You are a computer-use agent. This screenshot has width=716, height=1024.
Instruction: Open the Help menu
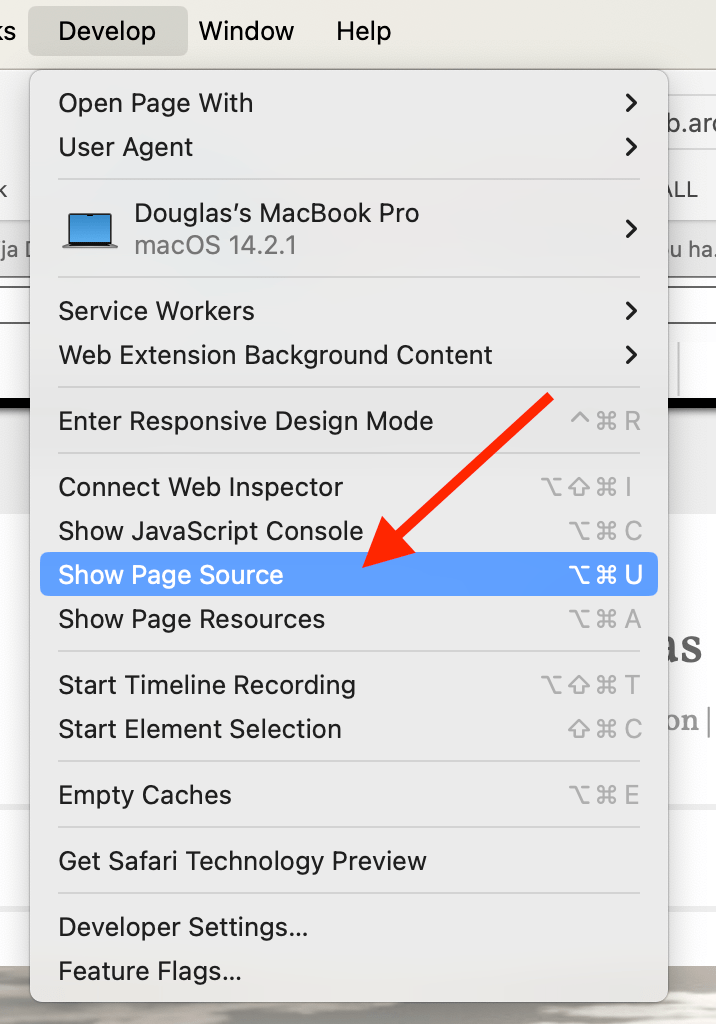pyautogui.click(x=363, y=31)
